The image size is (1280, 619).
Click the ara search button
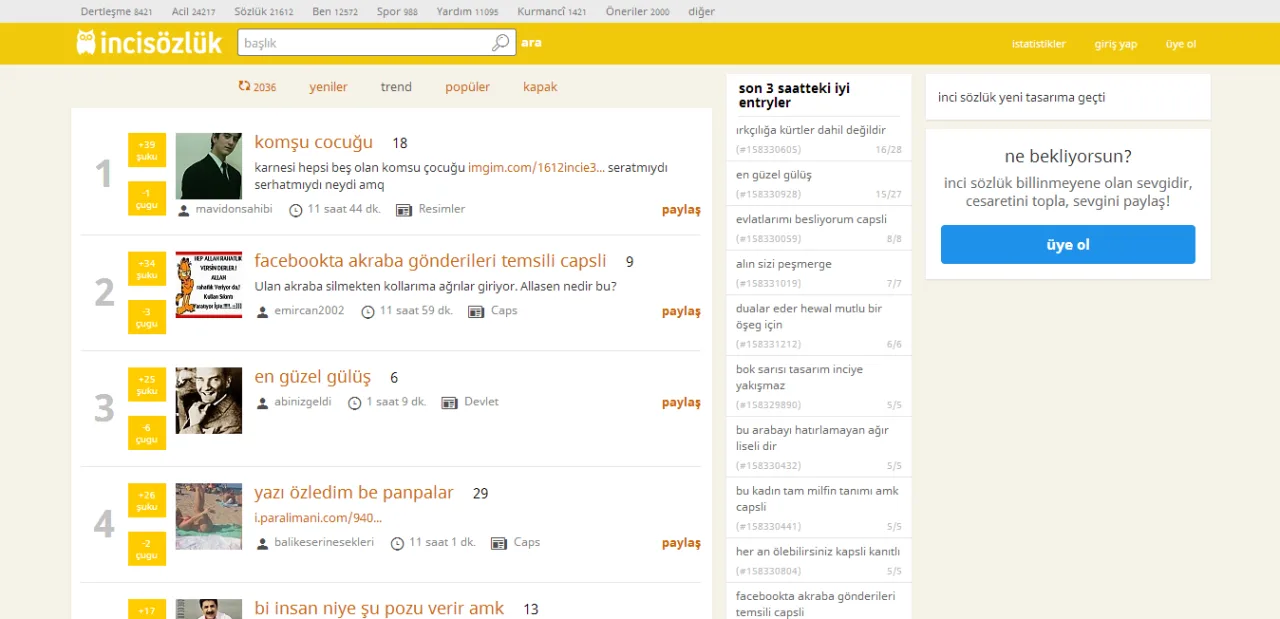(x=531, y=43)
